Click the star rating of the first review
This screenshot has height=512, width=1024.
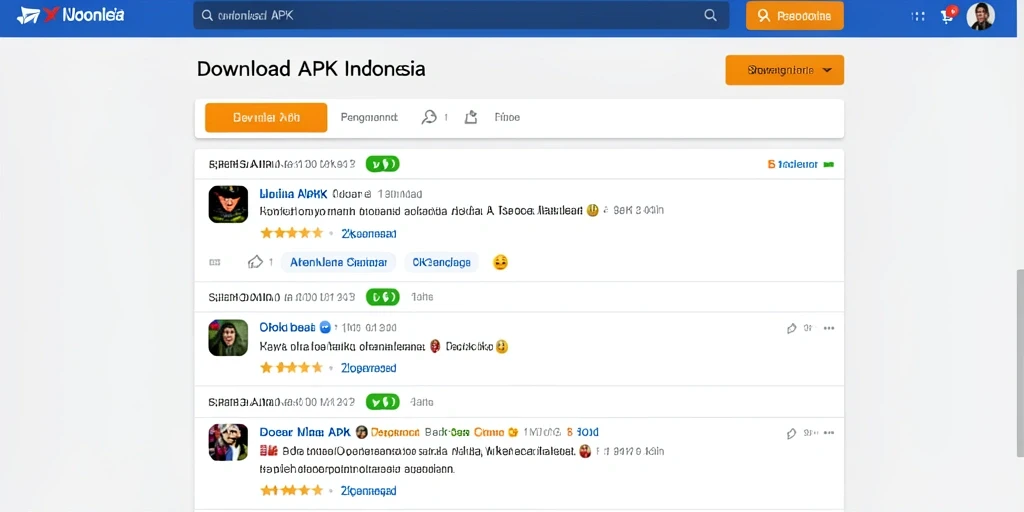pos(292,233)
